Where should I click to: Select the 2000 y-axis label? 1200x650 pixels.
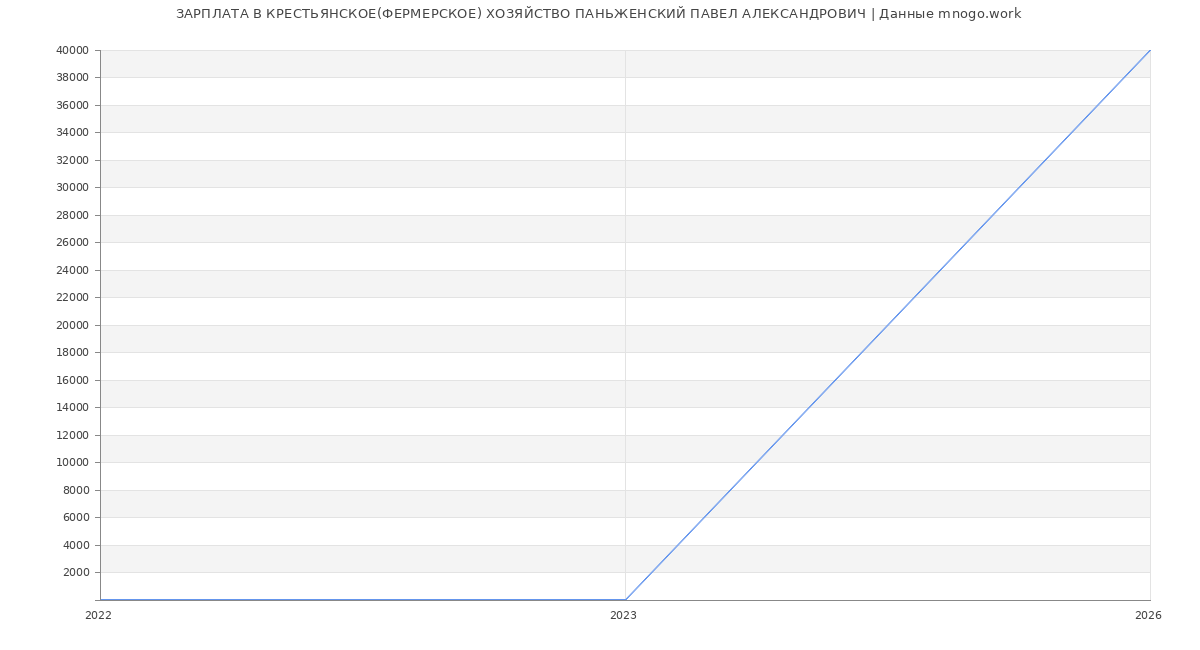(x=76, y=573)
